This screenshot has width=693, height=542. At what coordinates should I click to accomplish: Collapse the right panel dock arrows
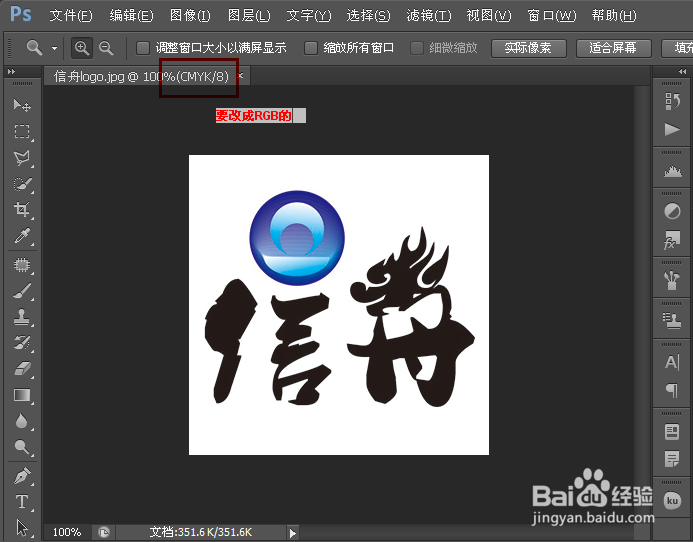682,71
